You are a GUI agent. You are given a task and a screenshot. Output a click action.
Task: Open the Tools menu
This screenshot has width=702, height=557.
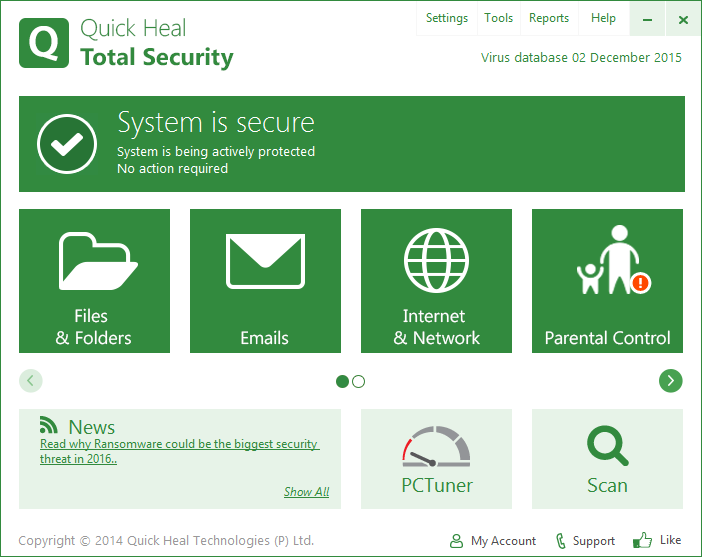(498, 18)
